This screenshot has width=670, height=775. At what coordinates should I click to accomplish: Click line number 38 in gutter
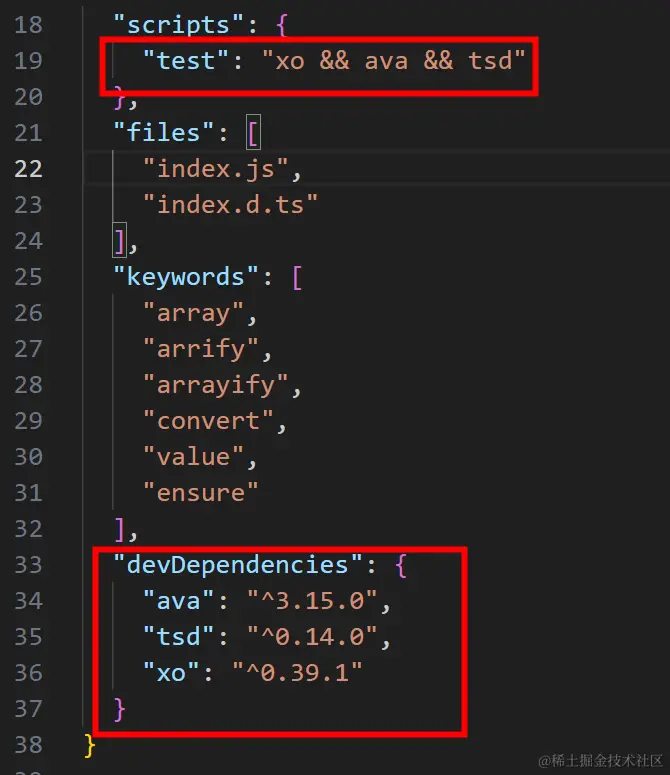click(28, 745)
